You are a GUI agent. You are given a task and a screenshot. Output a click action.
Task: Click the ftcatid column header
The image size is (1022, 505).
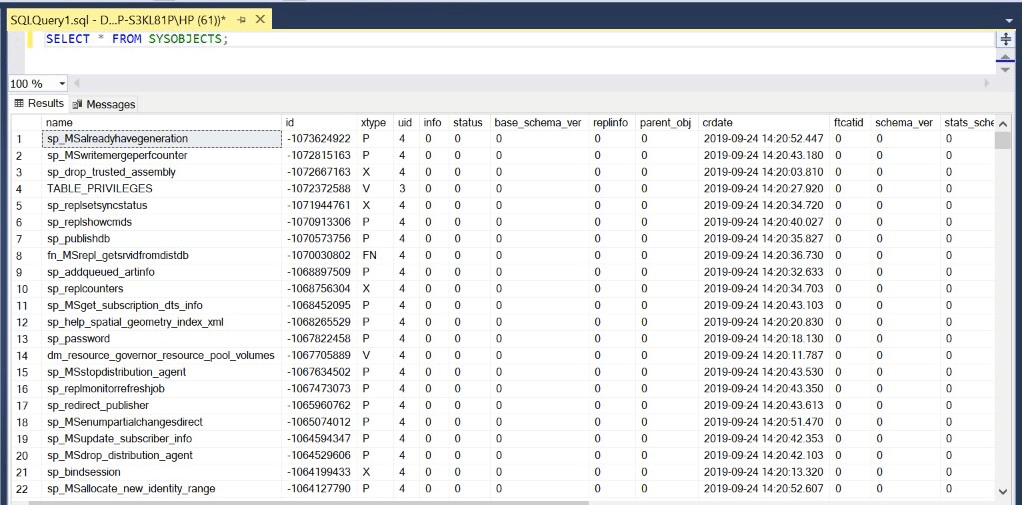click(x=850, y=123)
